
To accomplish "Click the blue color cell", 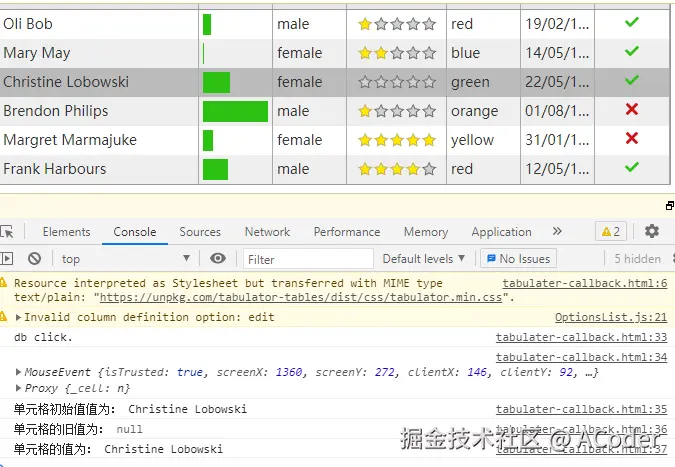I will 483,53.
